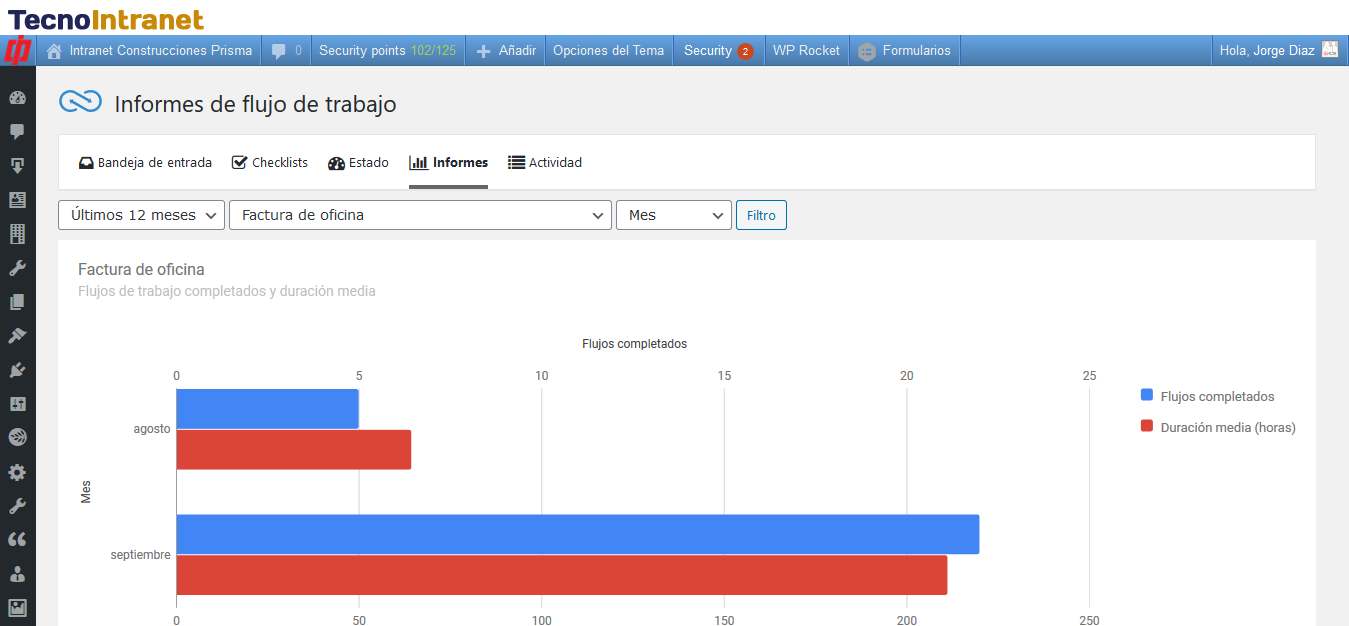1349x626 pixels.
Task: Open the Dashboard gauge icon in sidebar
Action: (x=17, y=98)
